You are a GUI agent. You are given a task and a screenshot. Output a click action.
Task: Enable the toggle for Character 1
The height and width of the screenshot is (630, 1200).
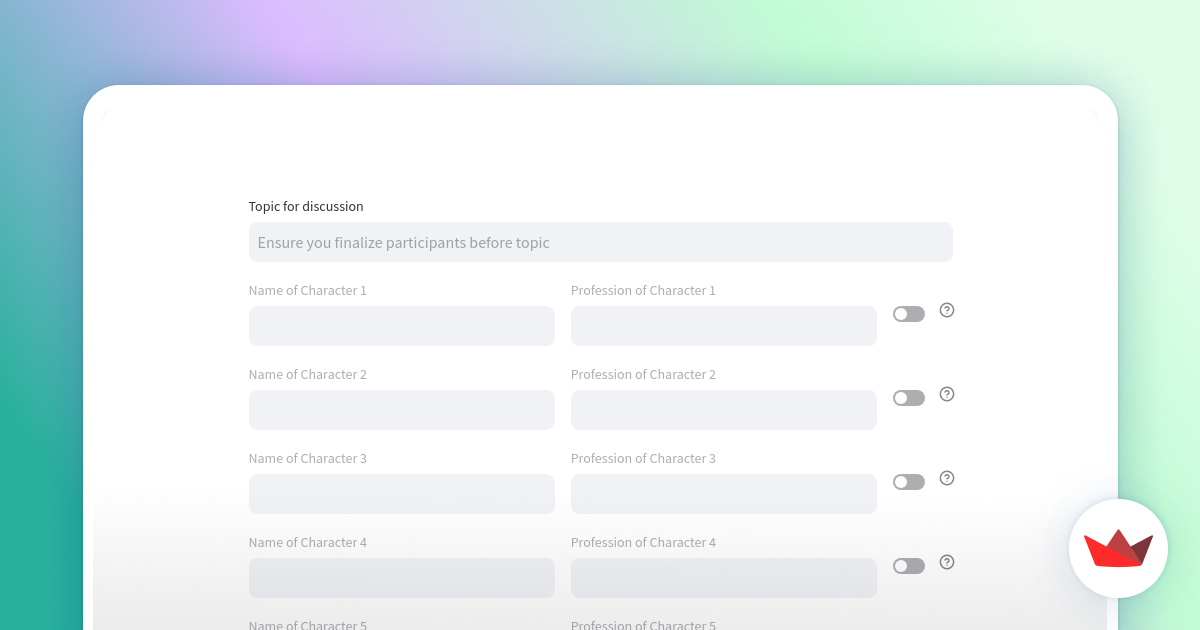tap(909, 314)
